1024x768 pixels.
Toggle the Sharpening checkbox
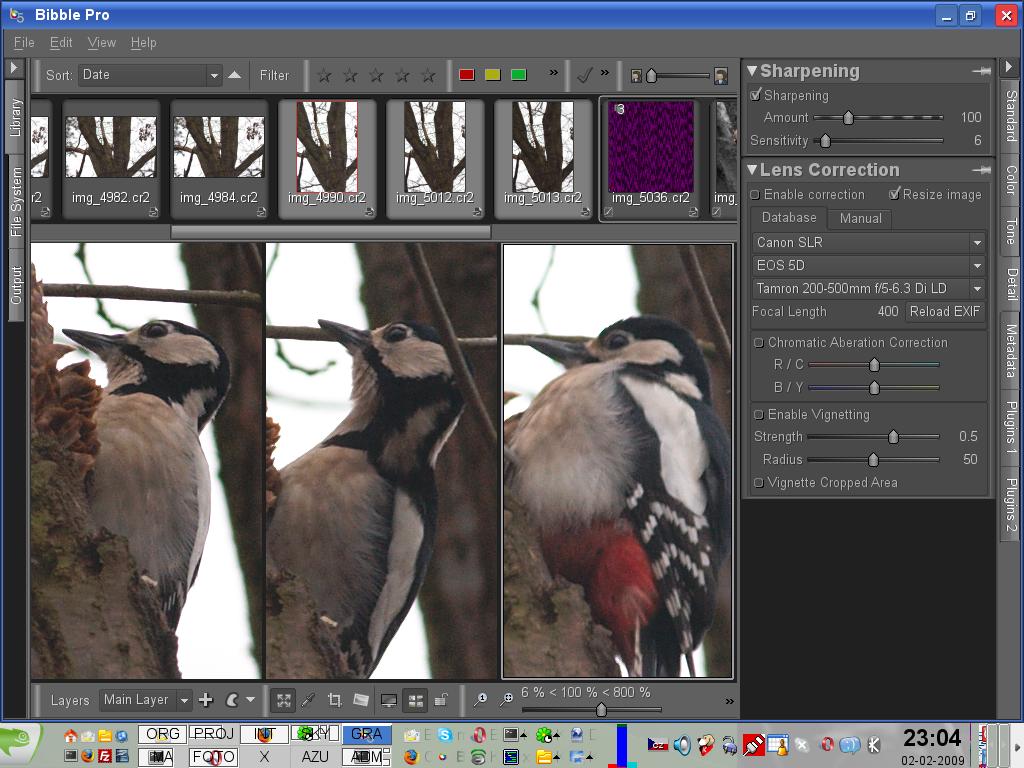click(x=756, y=95)
